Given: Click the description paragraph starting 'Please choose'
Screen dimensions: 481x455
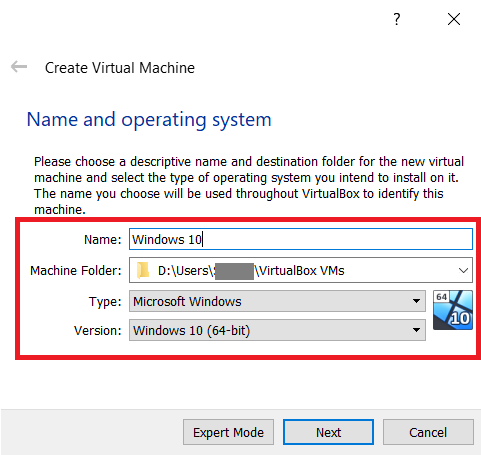Looking at the screenshot, I should (x=249, y=185).
